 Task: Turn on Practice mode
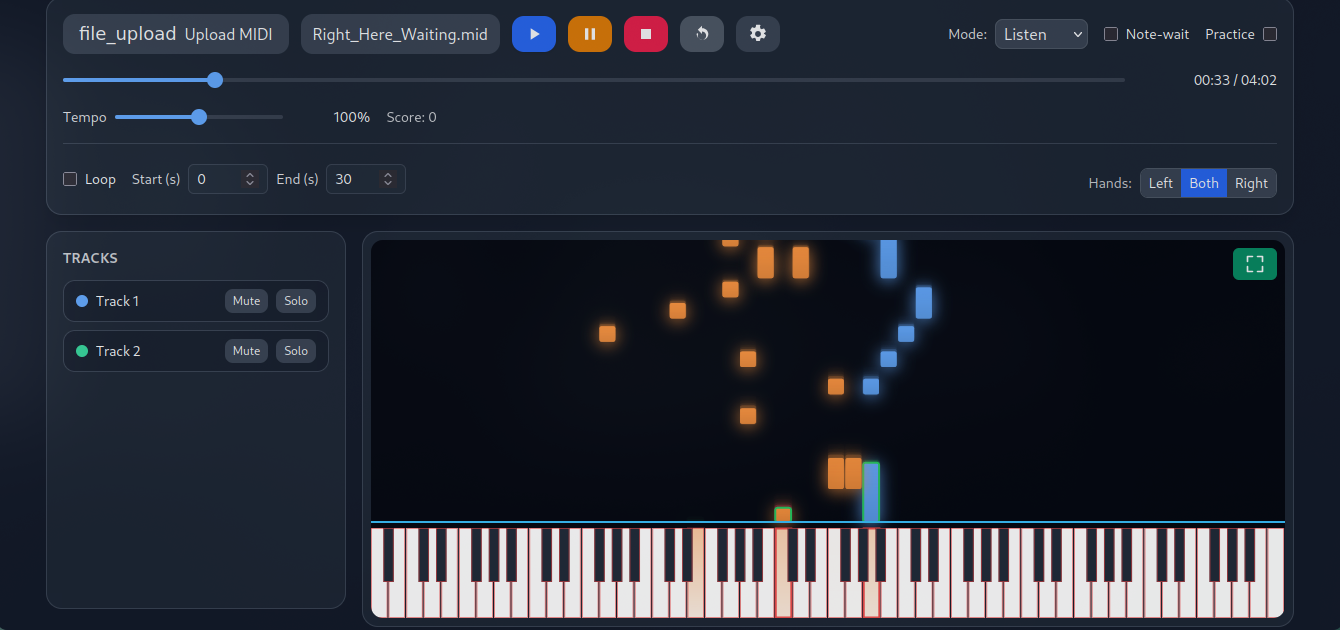pos(1269,33)
